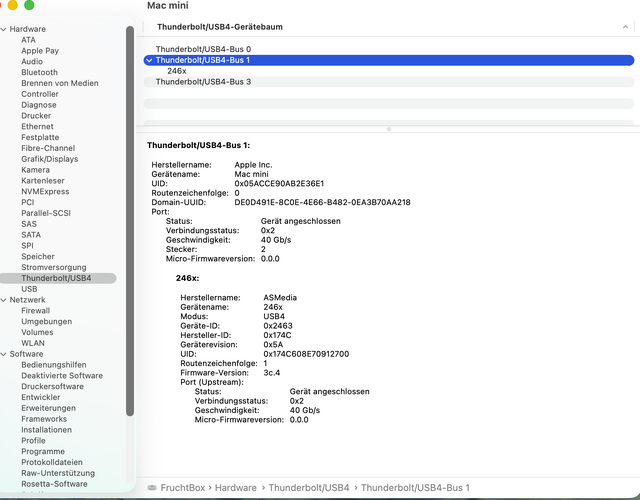640x500 pixels.
Task: Collapse the Netzwerk sidebar section
Action: (x=4, y=300)
